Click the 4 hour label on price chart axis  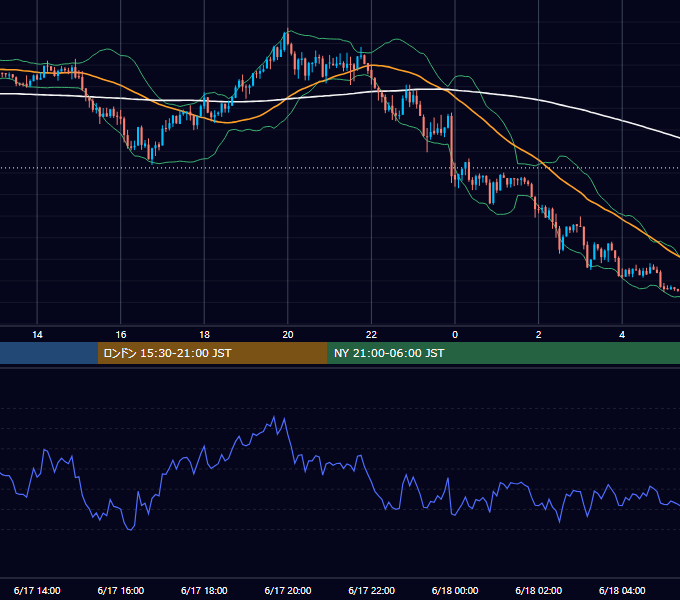pyautogui.click(x=622, y=335)
